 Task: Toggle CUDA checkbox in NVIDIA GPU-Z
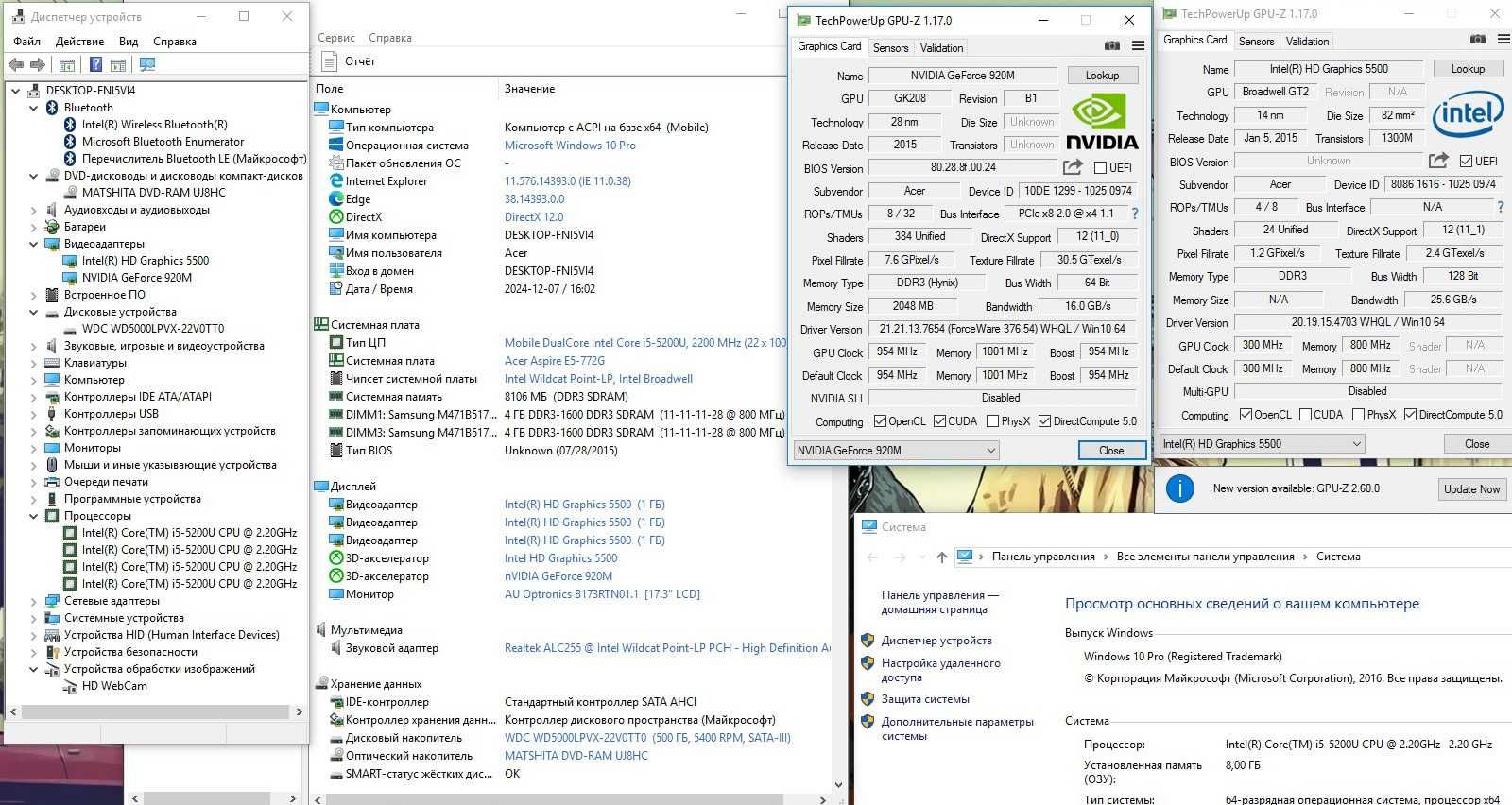(x=939, y=421)
